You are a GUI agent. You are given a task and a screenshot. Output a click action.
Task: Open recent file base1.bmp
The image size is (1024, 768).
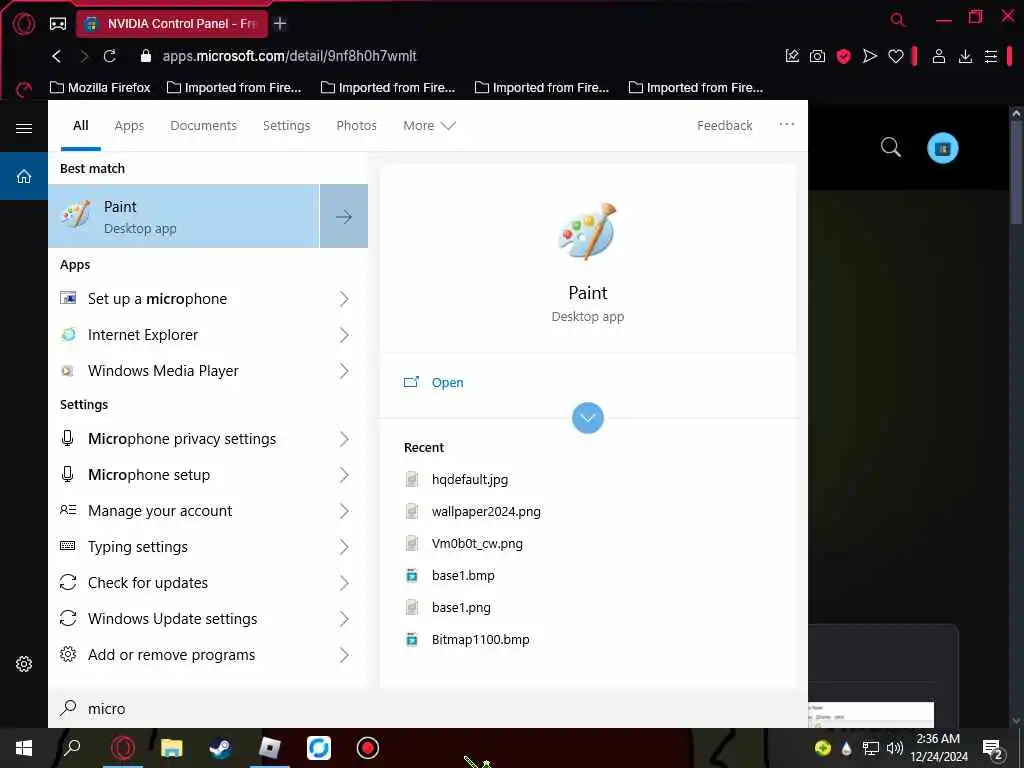(463, 575)
